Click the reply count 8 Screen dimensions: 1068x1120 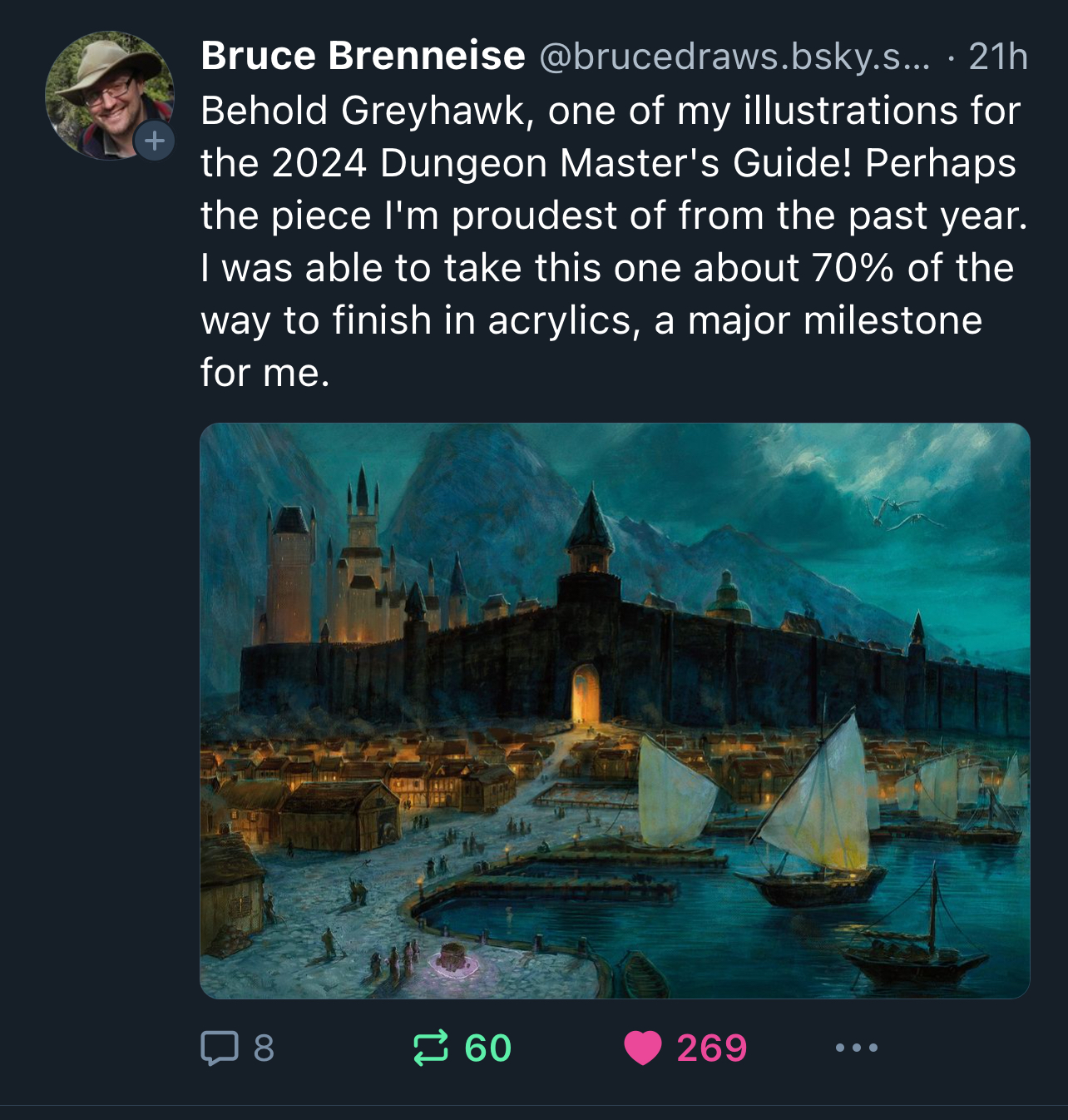click(264, 1048)
